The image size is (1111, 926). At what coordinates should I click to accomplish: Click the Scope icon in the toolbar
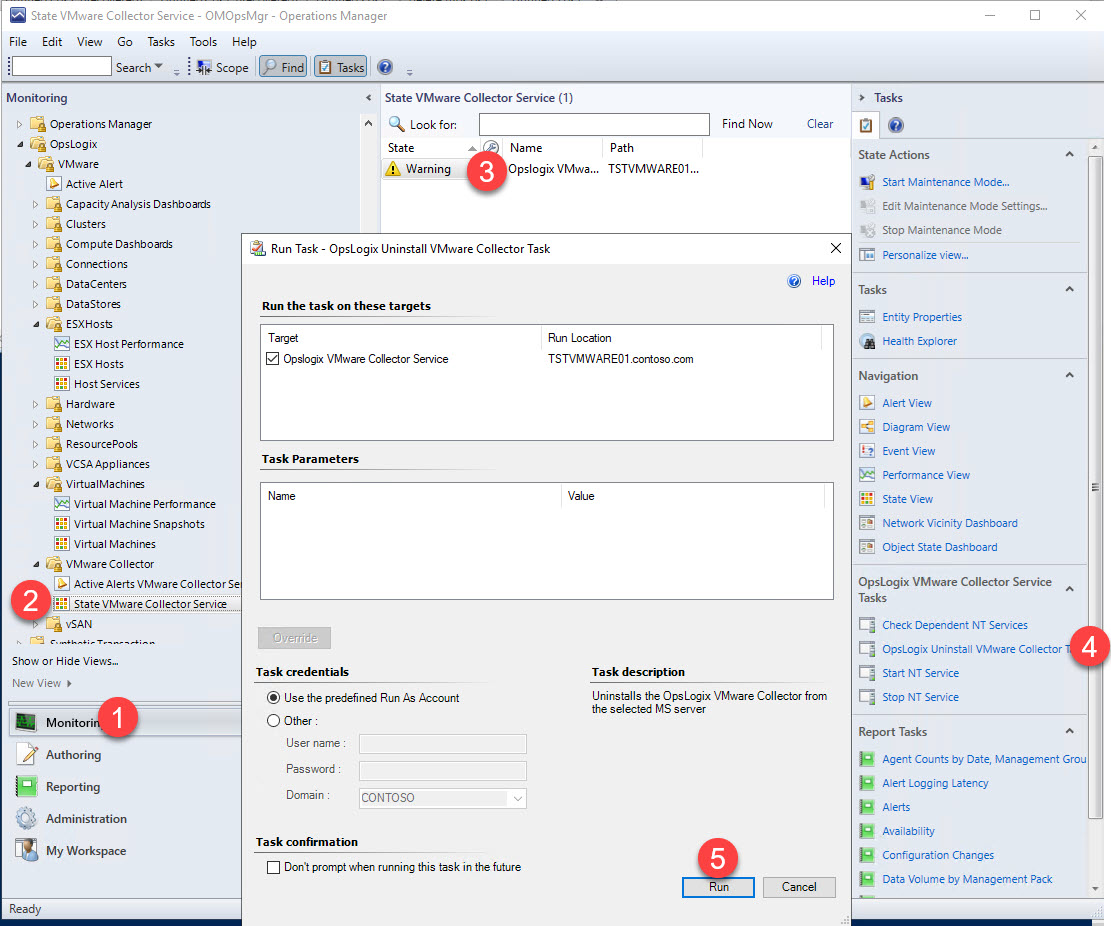(205, 67)
